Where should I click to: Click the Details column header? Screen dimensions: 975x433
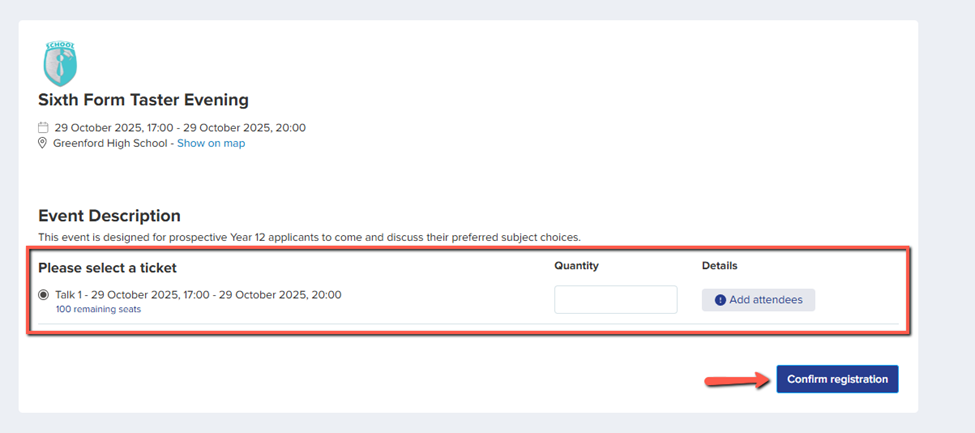[x=719, y=266]
